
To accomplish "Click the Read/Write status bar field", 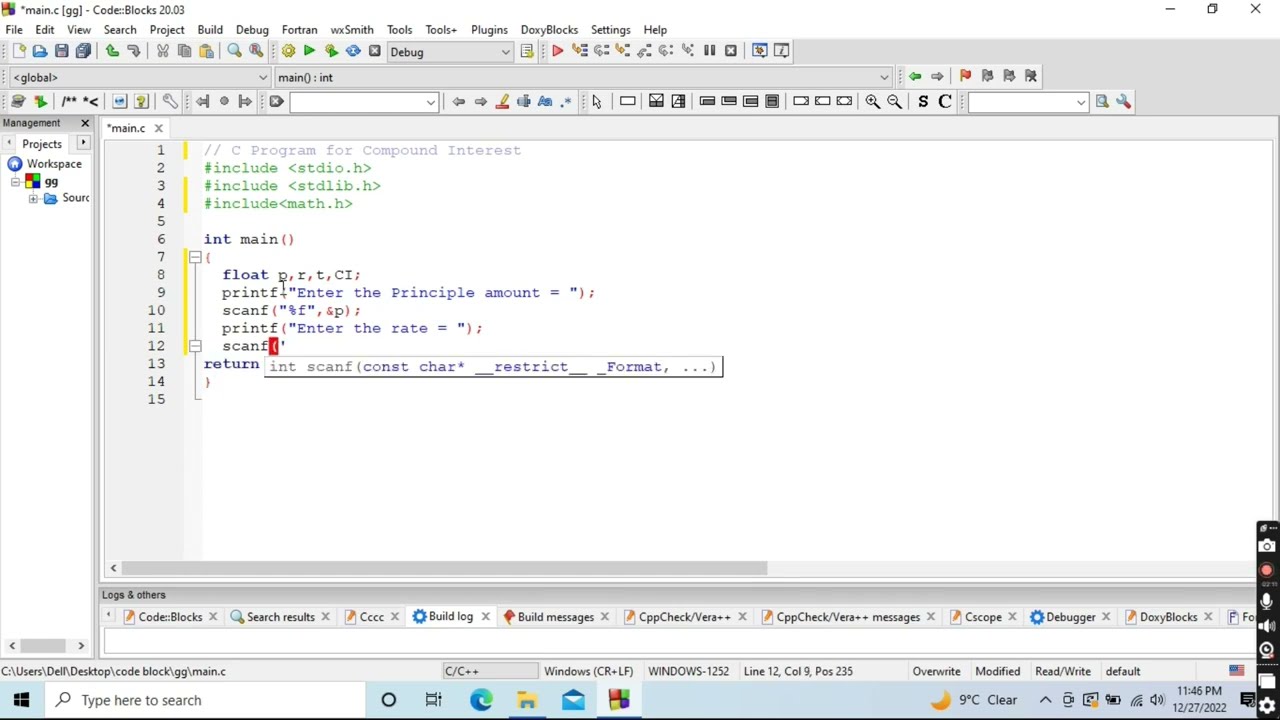I will [x=1063, y=671].
